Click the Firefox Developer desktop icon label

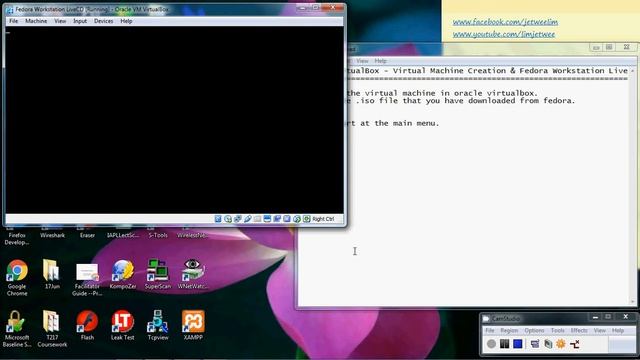click(x=17, y=239)
